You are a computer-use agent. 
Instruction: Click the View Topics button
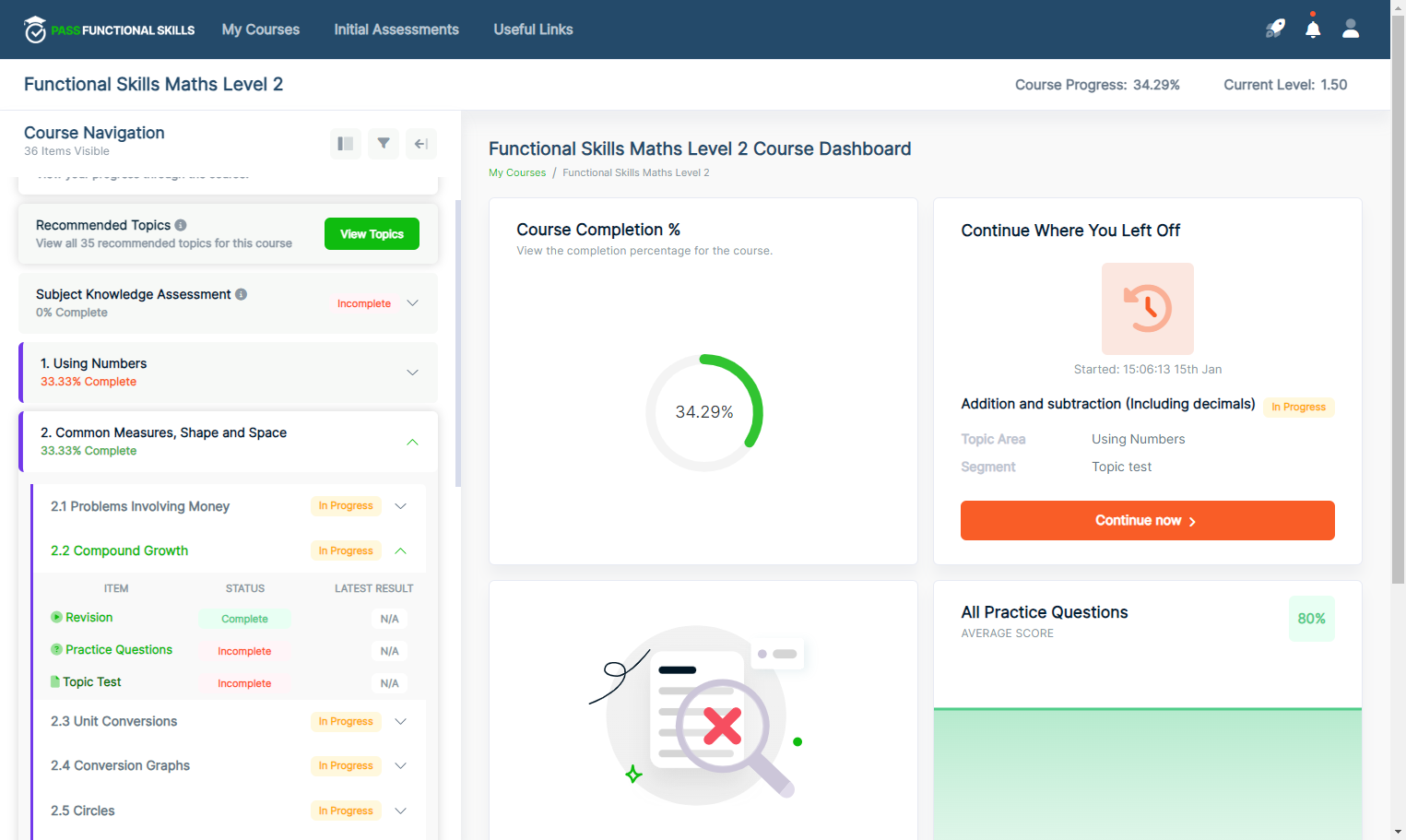tap(372, 234)
